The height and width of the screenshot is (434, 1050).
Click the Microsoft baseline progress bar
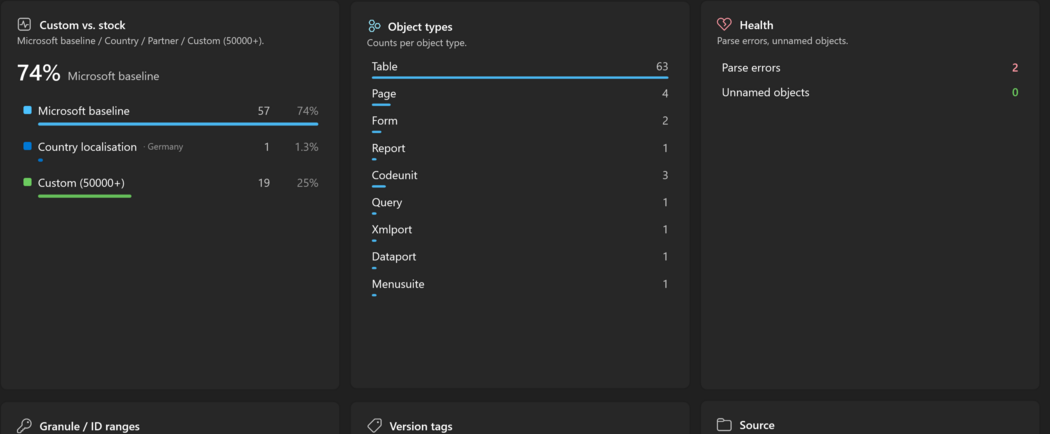[x=178, y=124]
